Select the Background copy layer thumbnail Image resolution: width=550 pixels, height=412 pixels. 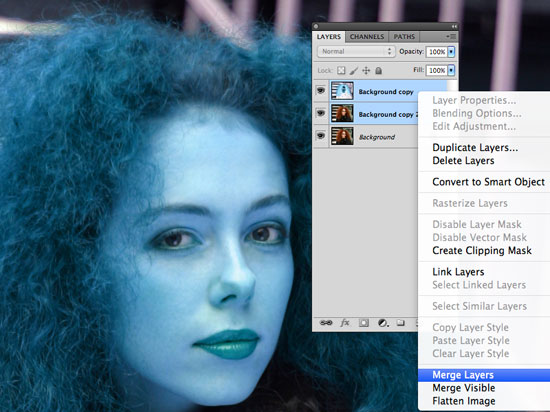342,91
